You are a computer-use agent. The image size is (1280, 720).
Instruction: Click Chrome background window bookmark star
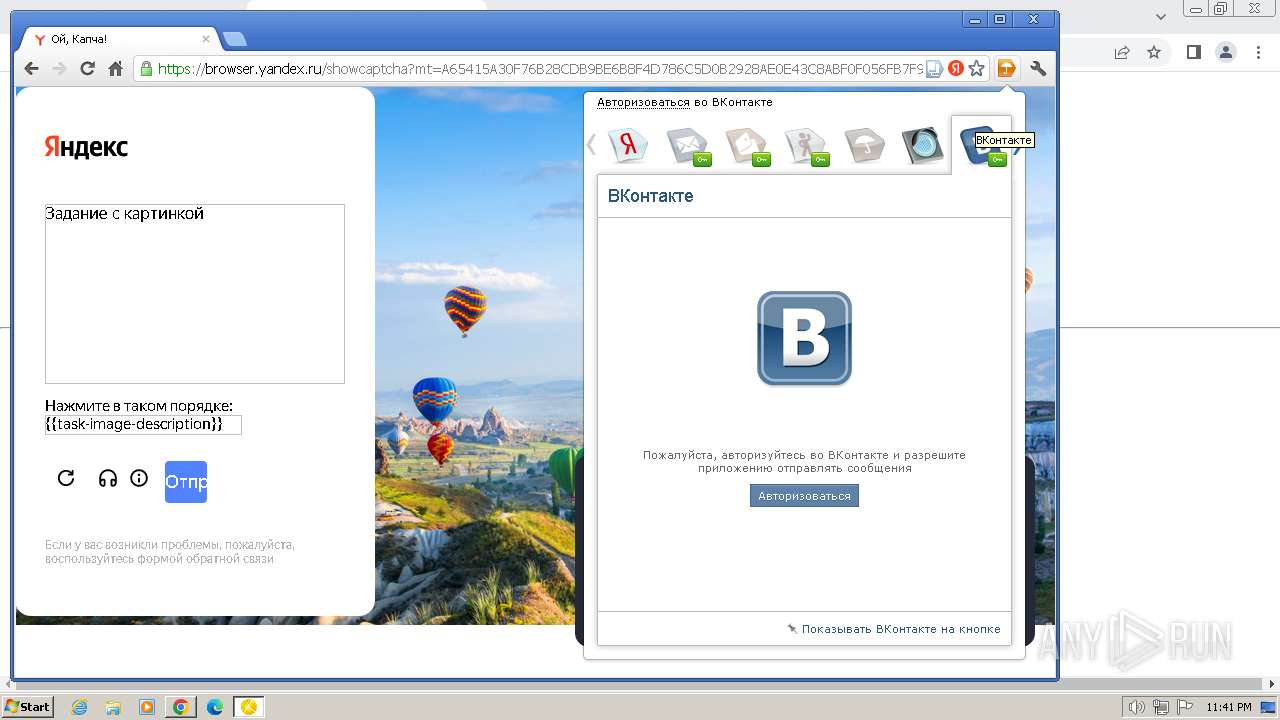1154,52
